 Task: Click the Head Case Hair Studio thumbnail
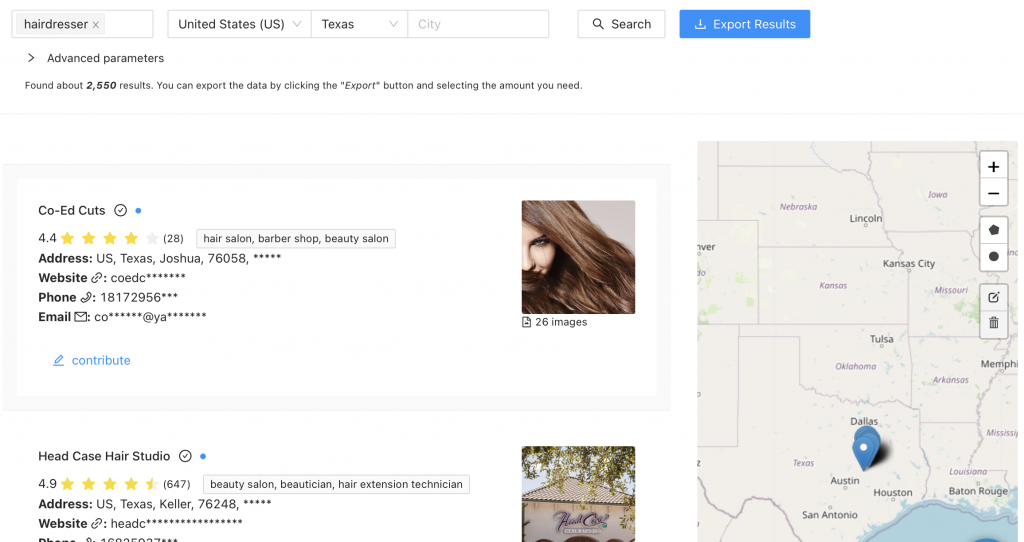[x=578, y=494]
